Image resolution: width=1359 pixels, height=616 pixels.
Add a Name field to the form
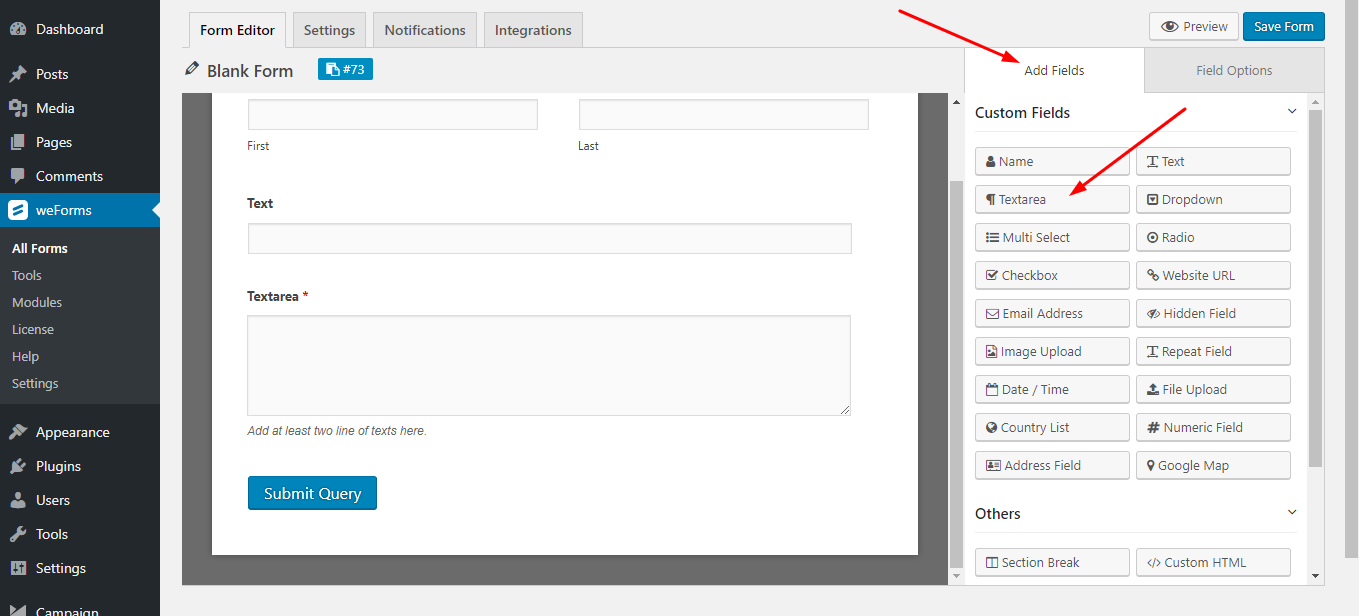coord(1051,161)
